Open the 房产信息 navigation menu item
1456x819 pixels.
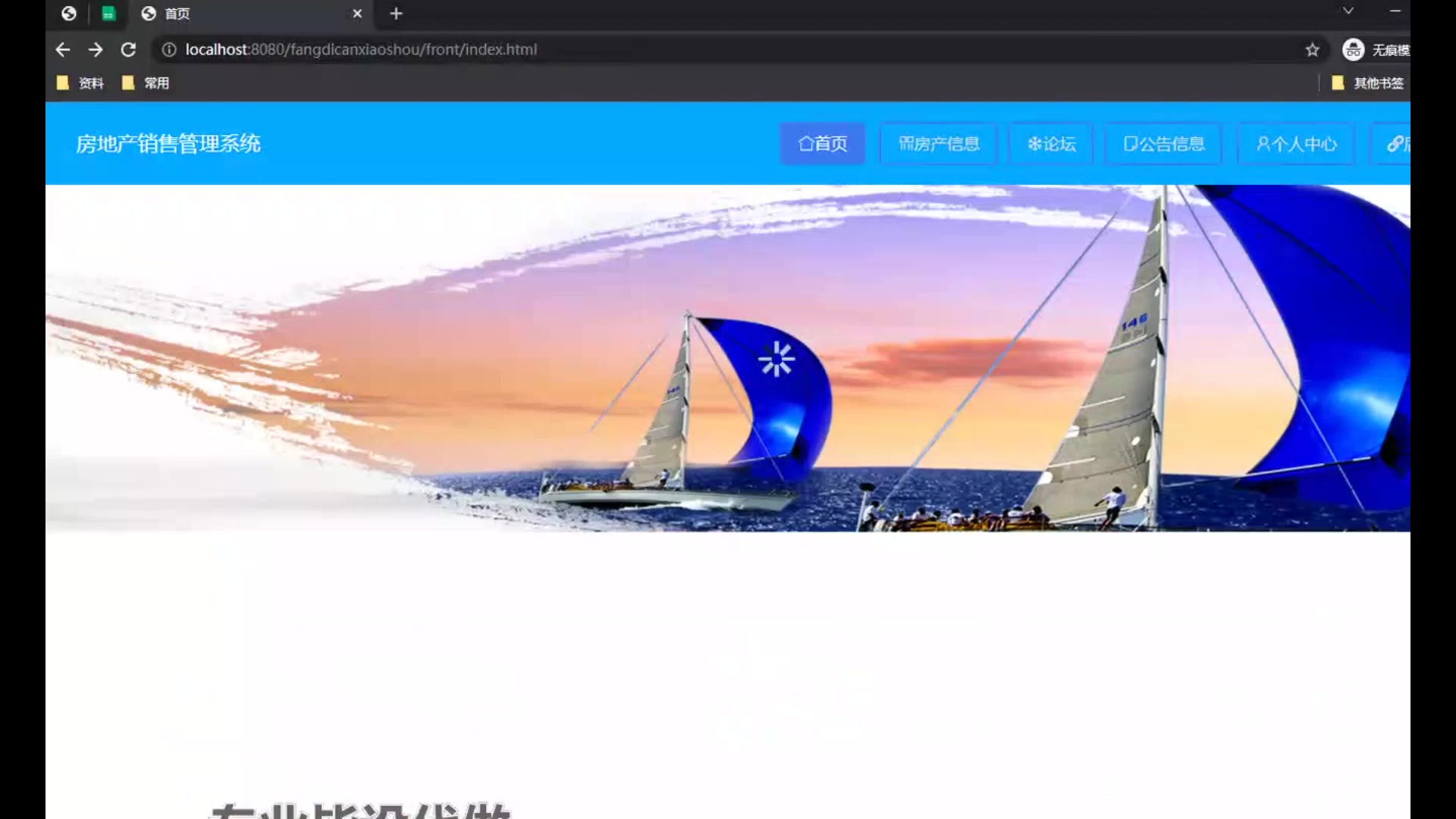tap(938, 144)
